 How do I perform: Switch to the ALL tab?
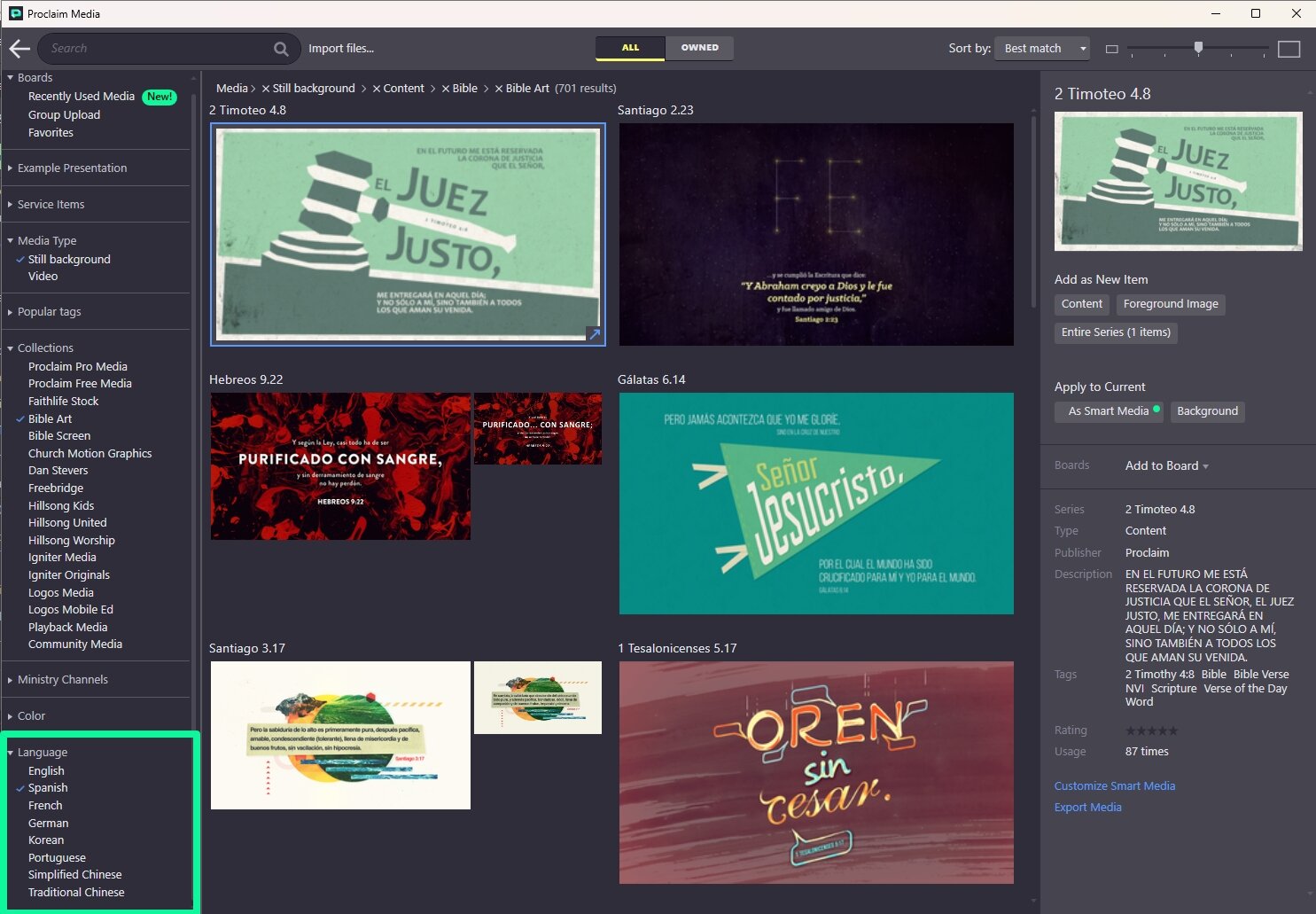[630, 48]
